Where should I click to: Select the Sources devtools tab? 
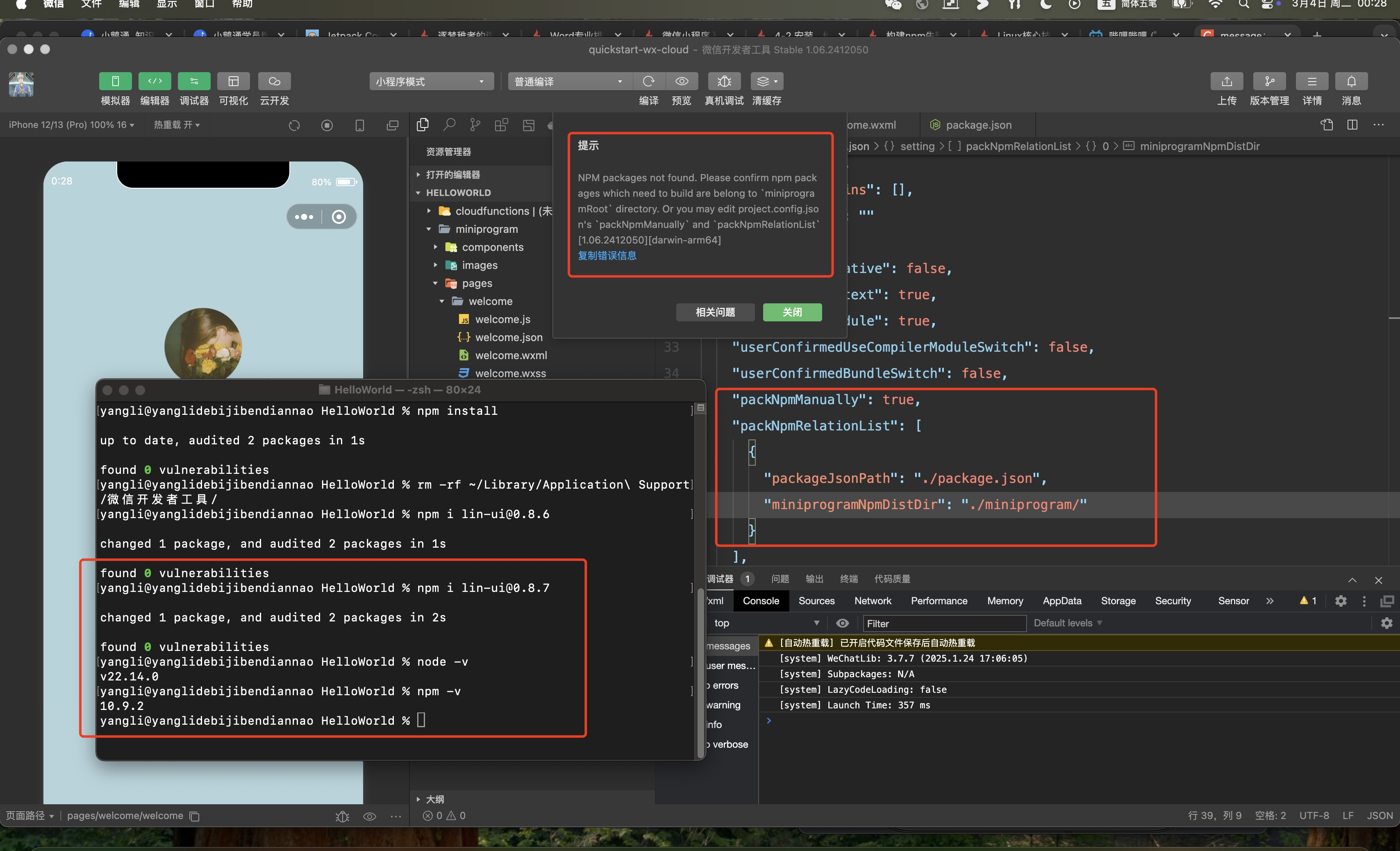click(816, 601)
